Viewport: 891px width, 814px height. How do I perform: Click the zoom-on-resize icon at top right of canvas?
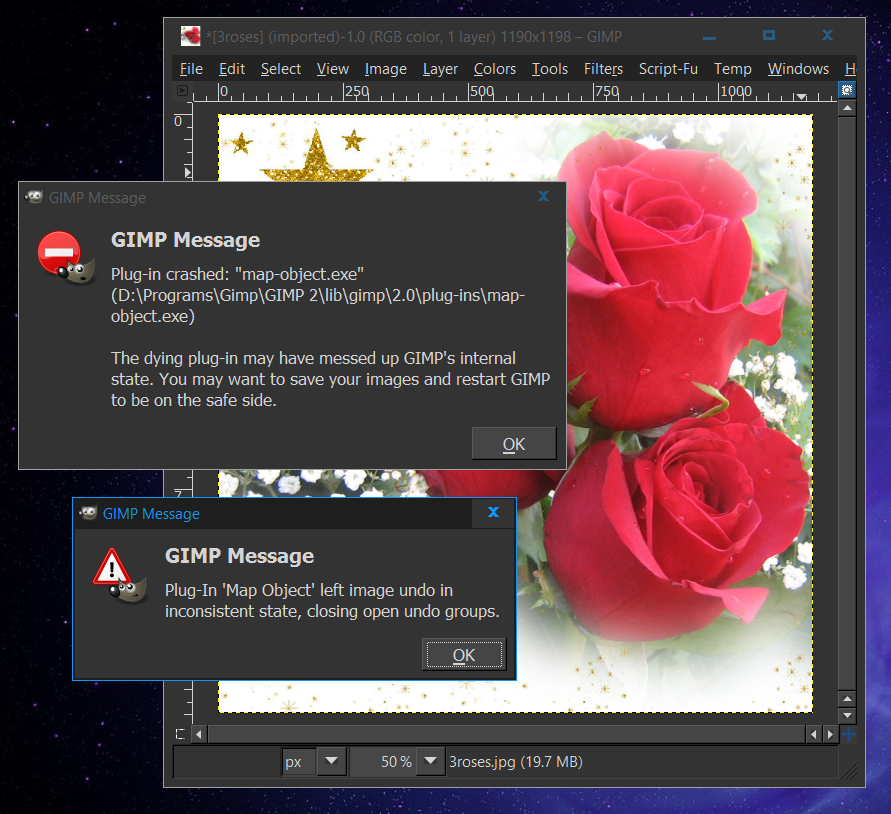coord(847,90)
